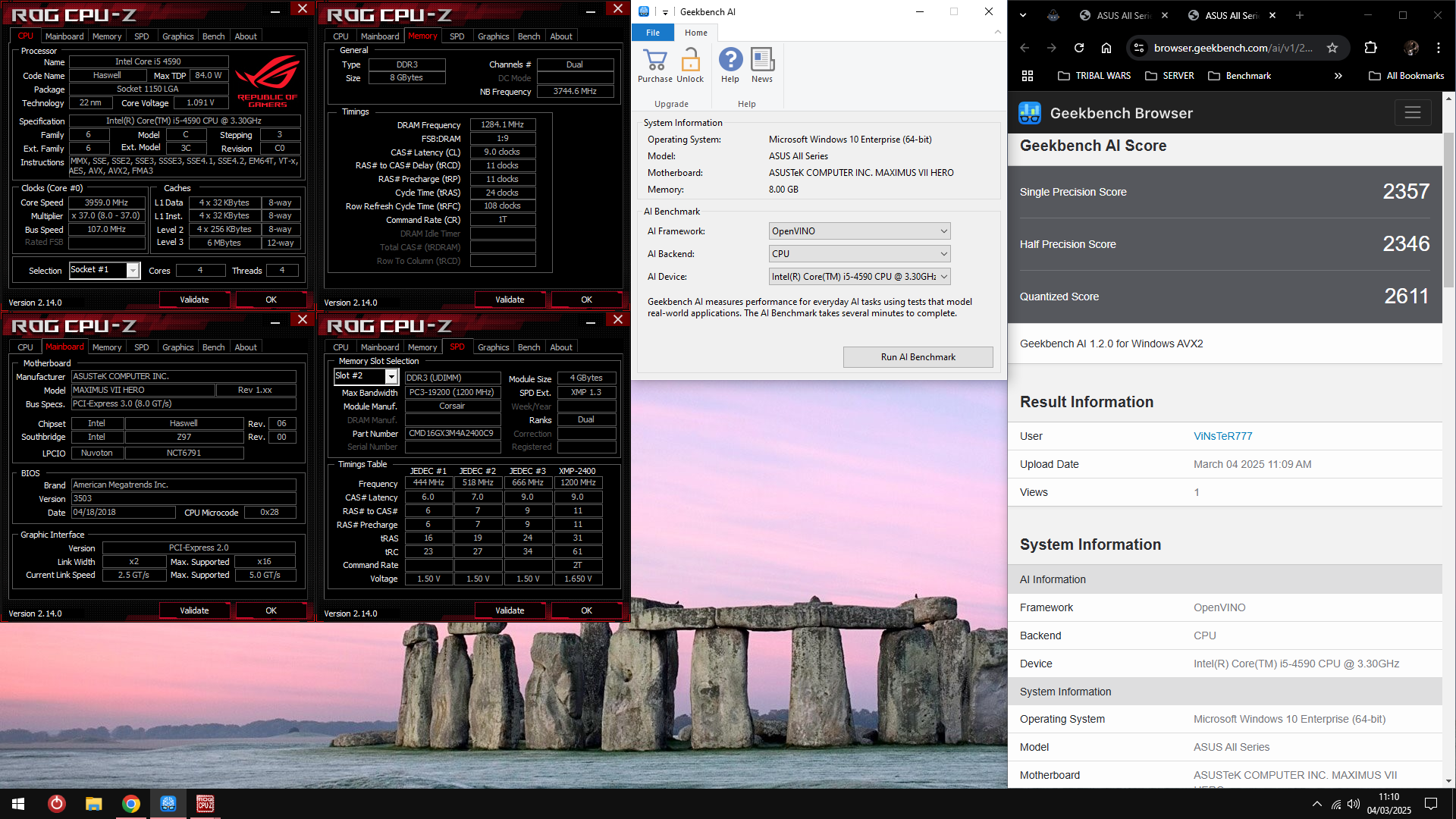Screen dimensions: 1456x819
Task: Open a new browser tab
Action: pyautogui.click(x=1300, y=15)
